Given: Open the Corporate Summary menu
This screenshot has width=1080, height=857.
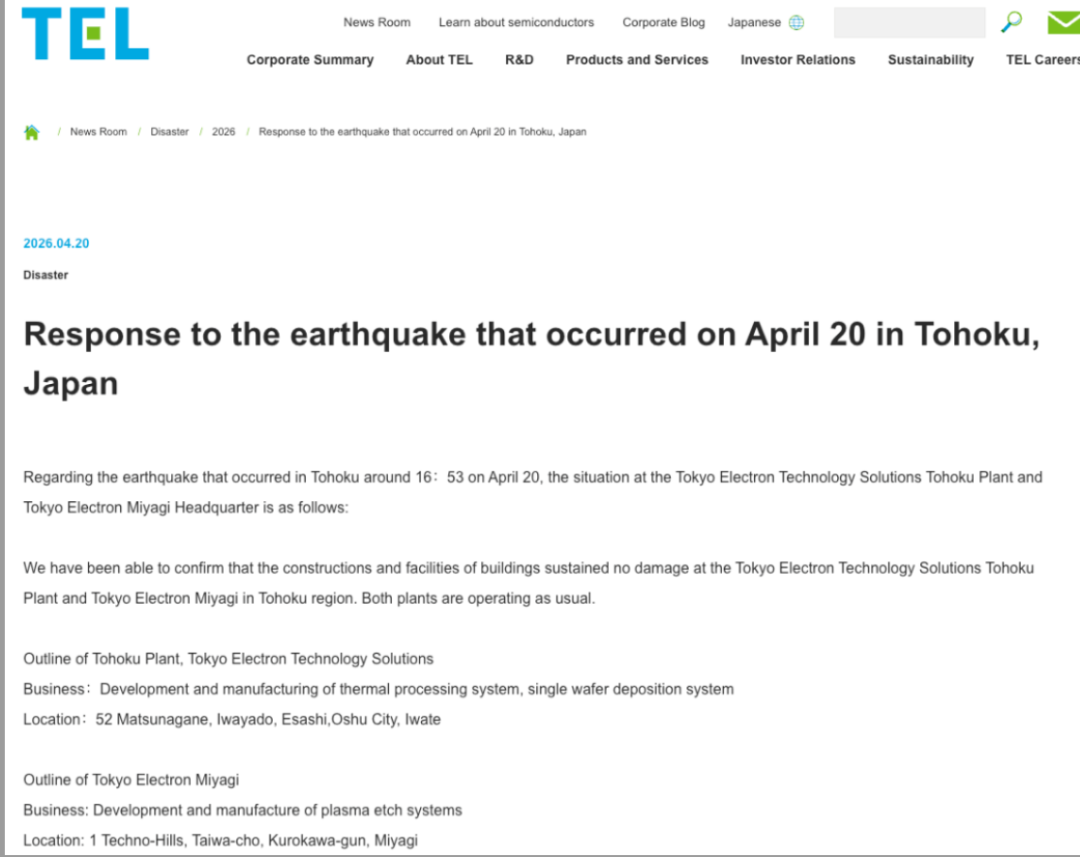Looking at the screenshot, I should pos(310,60).
